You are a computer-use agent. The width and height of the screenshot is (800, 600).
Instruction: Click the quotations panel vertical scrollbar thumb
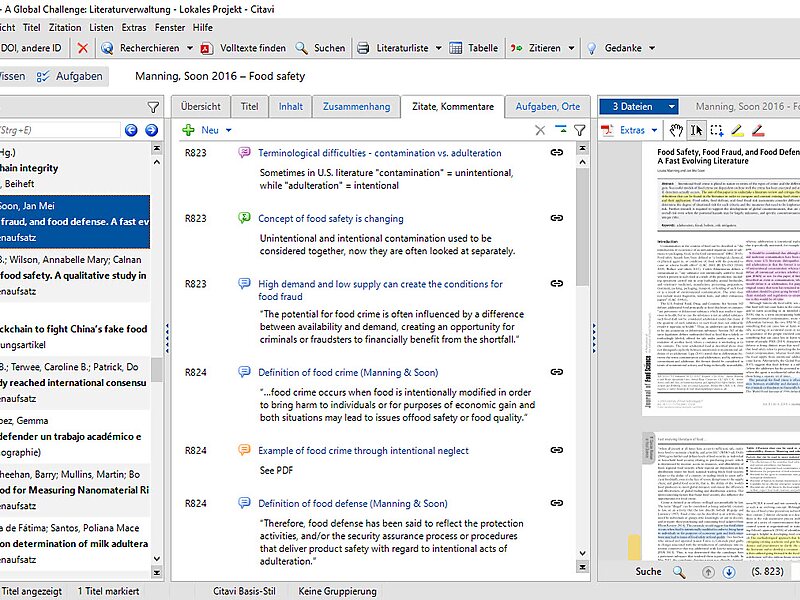tap(582, 227)
